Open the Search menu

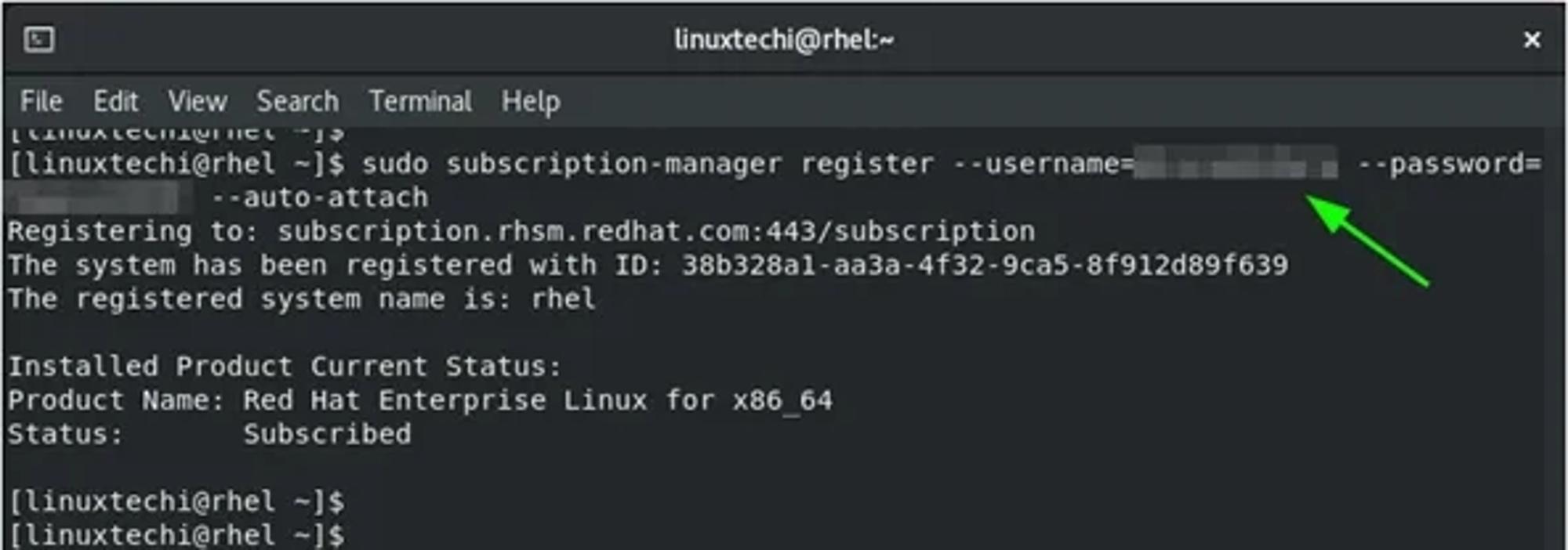coord(298,101)
